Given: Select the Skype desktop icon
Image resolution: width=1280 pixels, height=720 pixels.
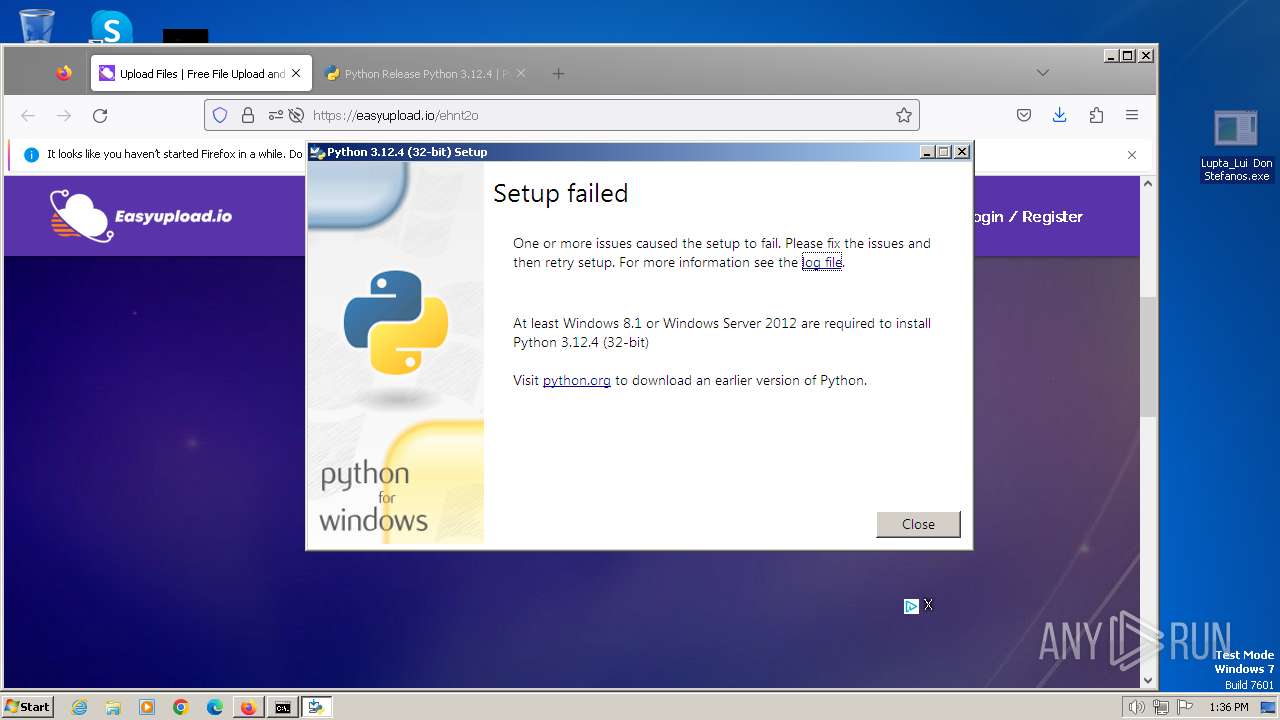Looking at the screenshot, I should pyautogui.click(x=111, y=26).
